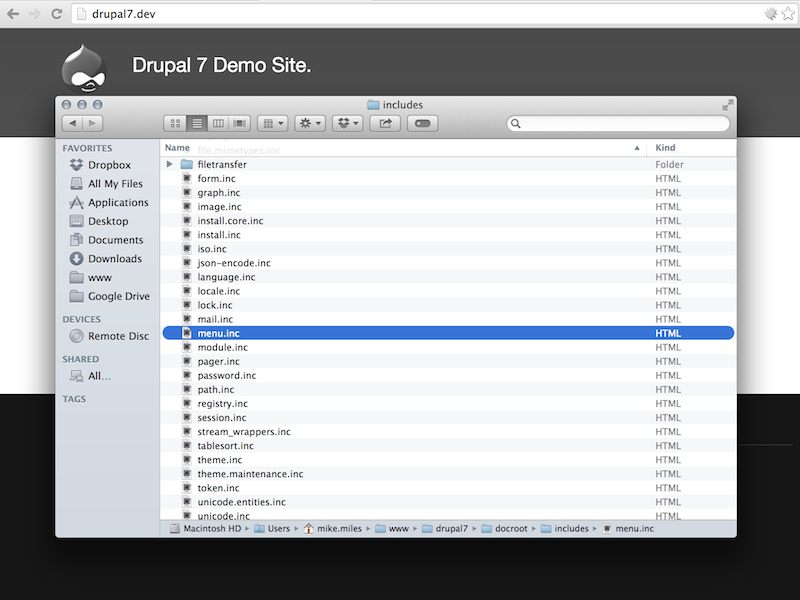Select Google Drive in the sidebar
Image resolution: width=800 pixels, height=600 pixels.
point(114,296)
